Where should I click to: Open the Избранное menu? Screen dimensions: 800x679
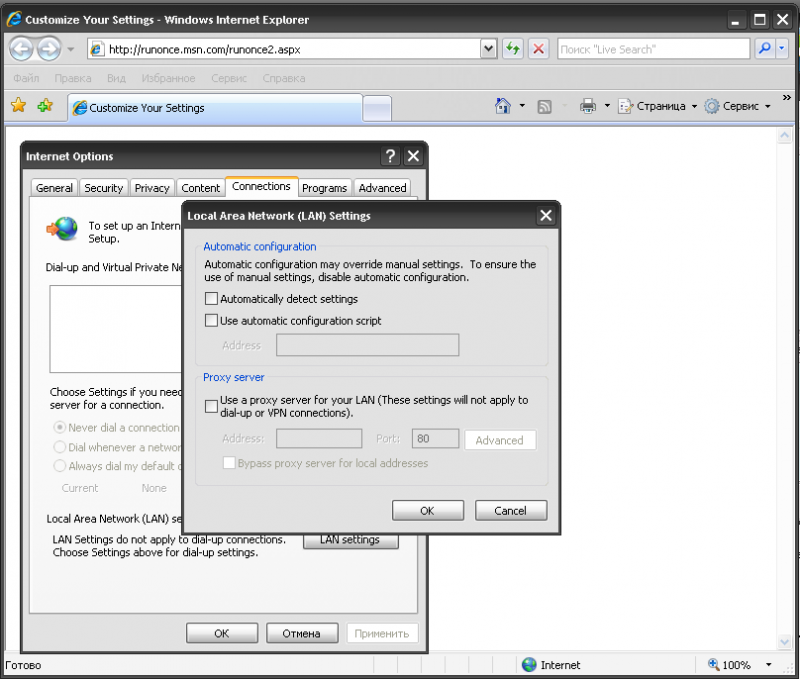(x=168, y=79)
